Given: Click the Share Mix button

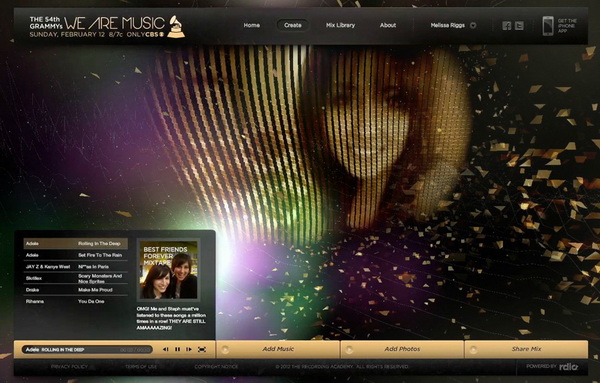Looking at the screenshot, I should [526, 349].
